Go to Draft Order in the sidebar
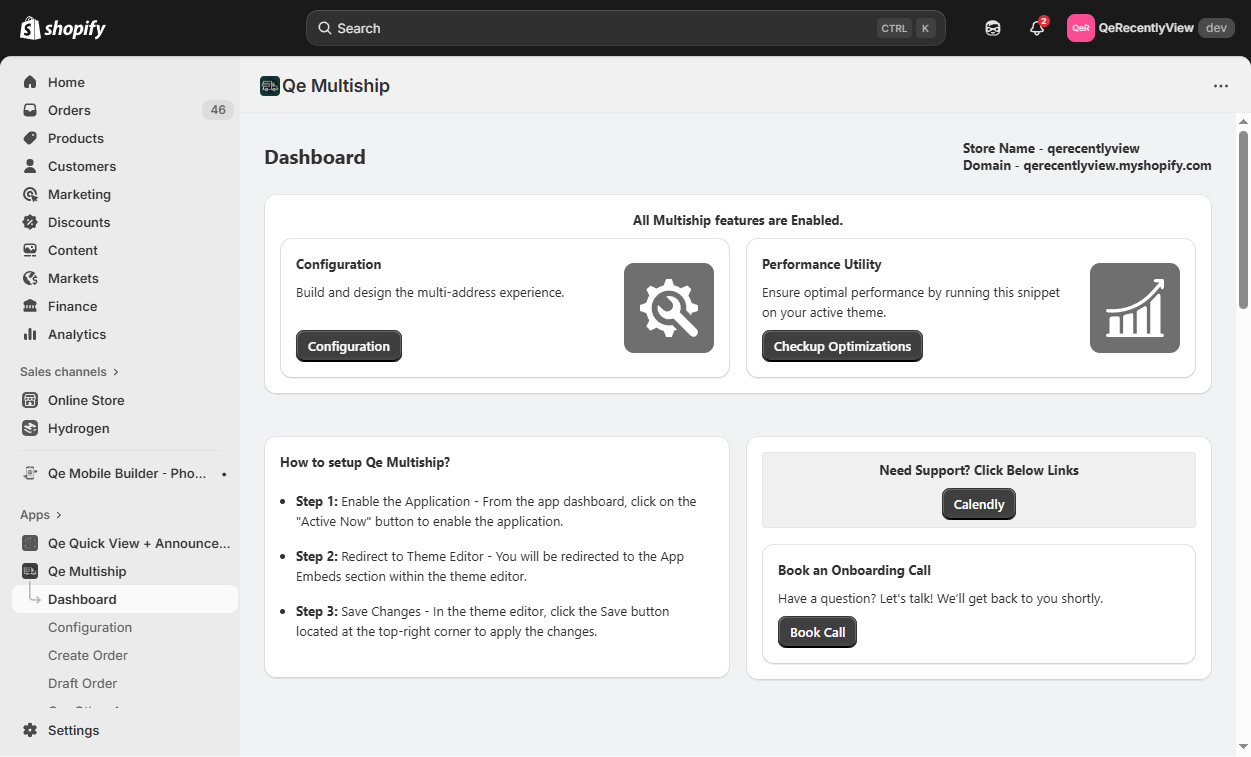Screen dimensions: 1251x757 [x=83, y=683]
